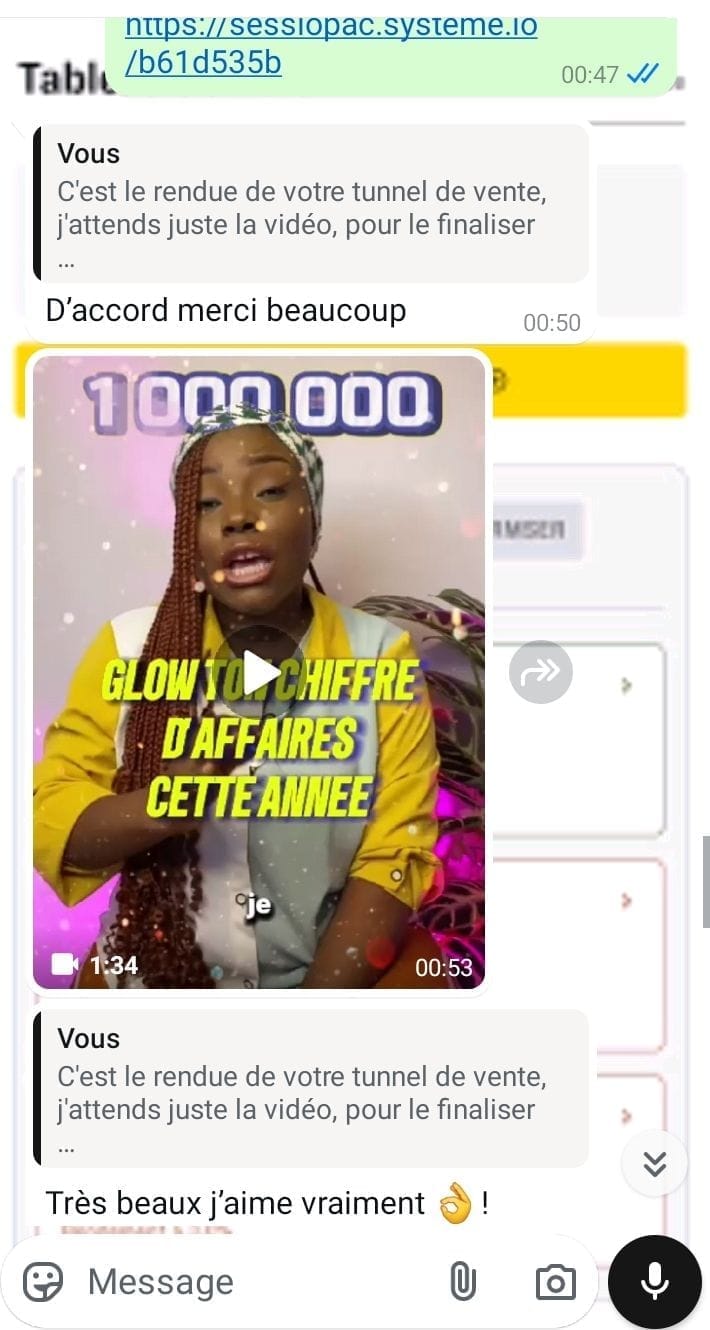Click the OK hand emoji in message
Screen dimensions: 710x1330
[455, 1204]
